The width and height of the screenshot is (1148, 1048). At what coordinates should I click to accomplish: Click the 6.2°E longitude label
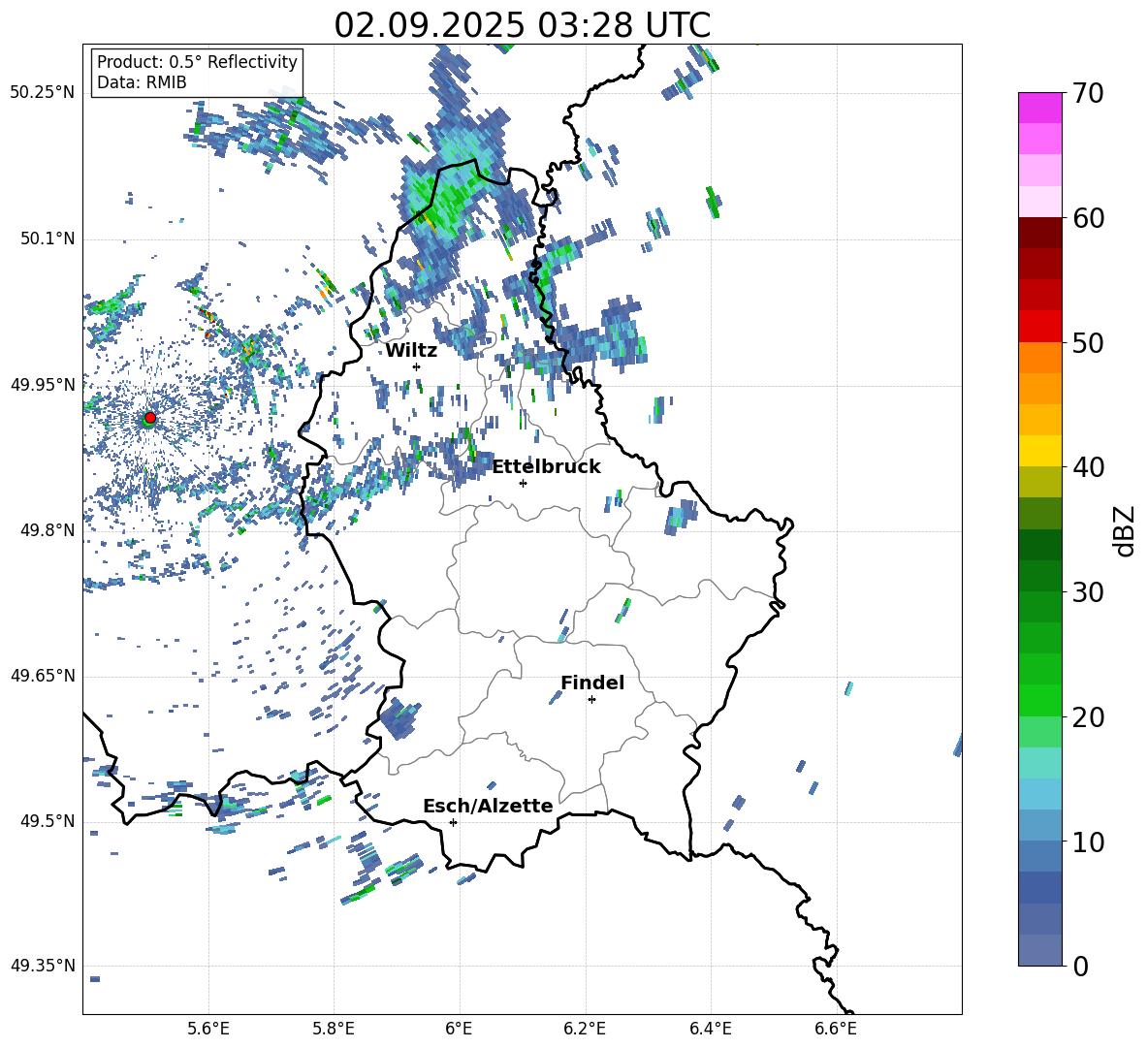pyautogui.click(x=585, y=1029)
